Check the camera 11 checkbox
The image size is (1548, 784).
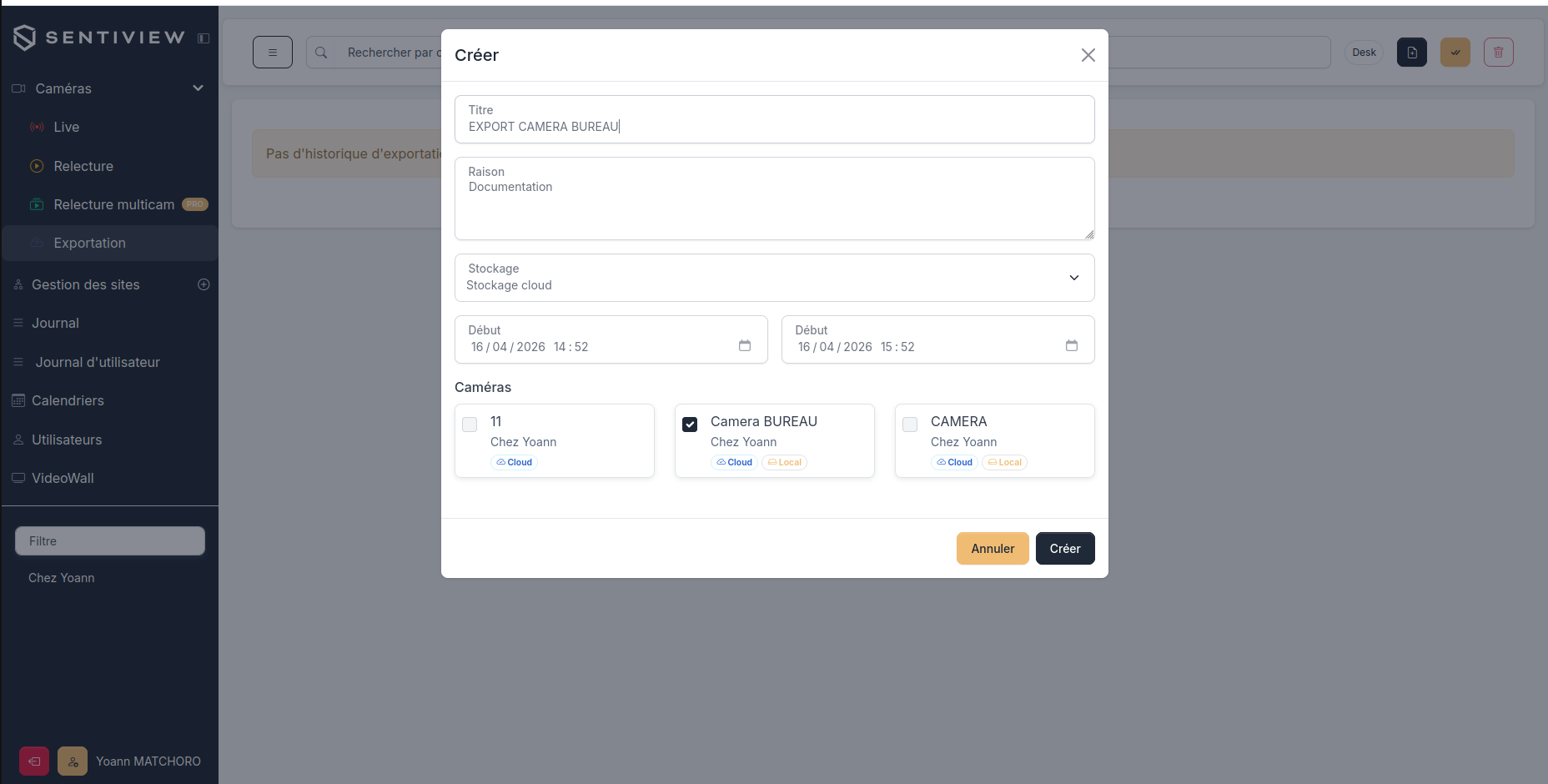click(470, 425)
